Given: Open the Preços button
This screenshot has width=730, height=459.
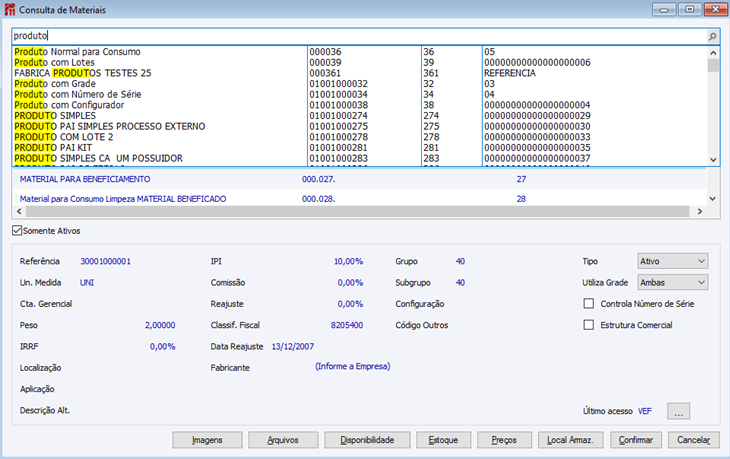Looking at the screenshot, I should click(x=504, y=440).
